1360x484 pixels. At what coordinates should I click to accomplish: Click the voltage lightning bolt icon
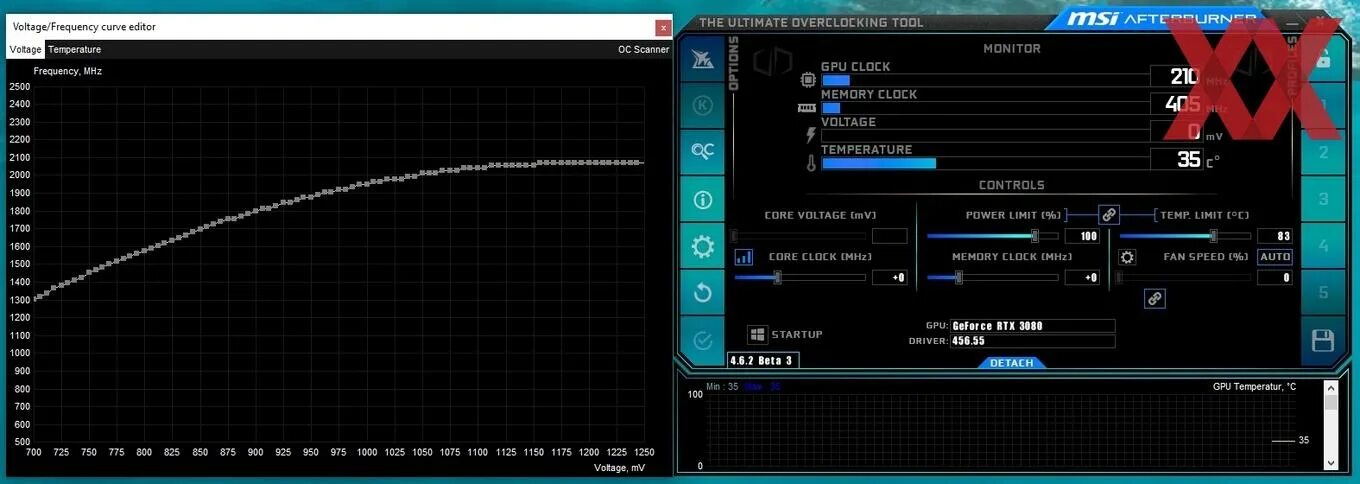pyautogui.click(x=811, y=134)
